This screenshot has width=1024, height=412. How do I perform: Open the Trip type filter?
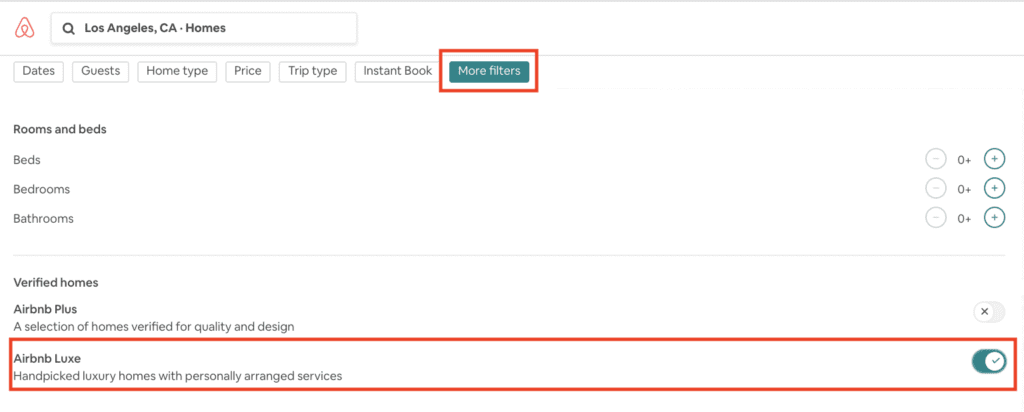(312, 71)
